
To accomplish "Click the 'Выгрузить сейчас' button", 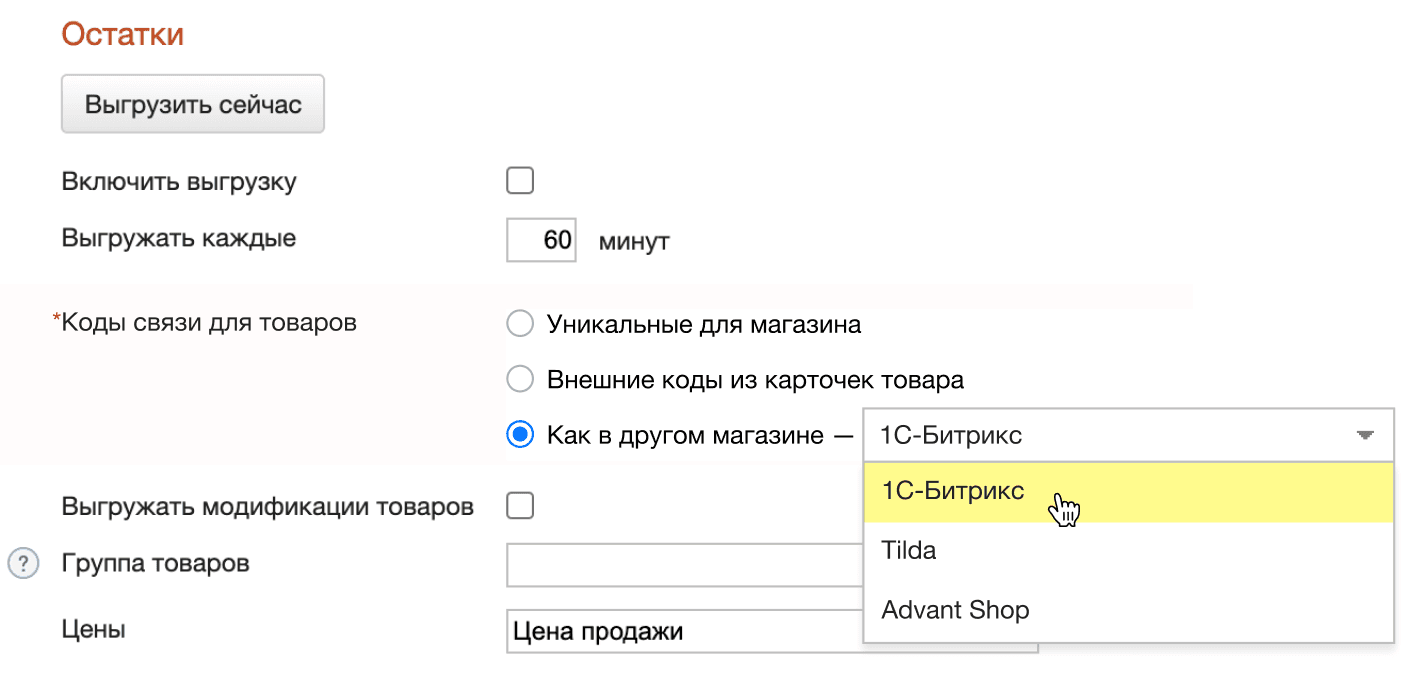I will pyautogui.click(x=192, y=103).
